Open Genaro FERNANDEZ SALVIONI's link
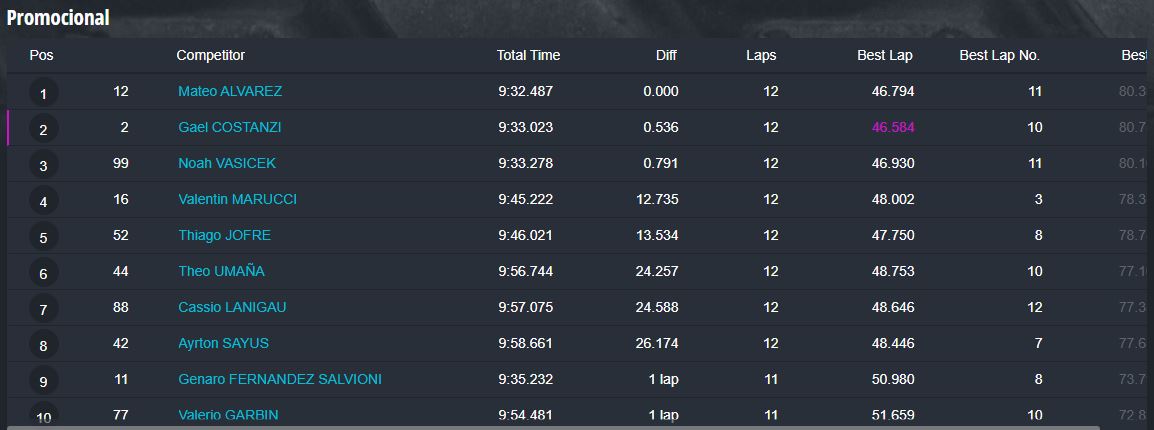The width and height of the screenshot is (1154, 430). pos(280,379)
